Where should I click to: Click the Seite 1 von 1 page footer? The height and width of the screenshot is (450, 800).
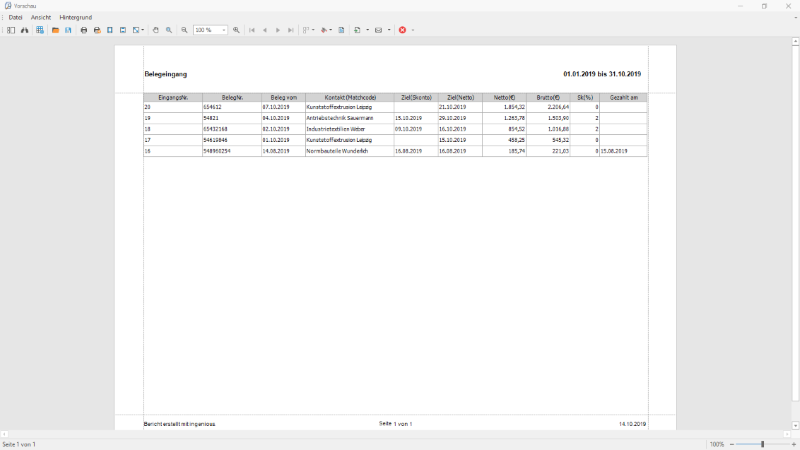[x=395, y=423]
